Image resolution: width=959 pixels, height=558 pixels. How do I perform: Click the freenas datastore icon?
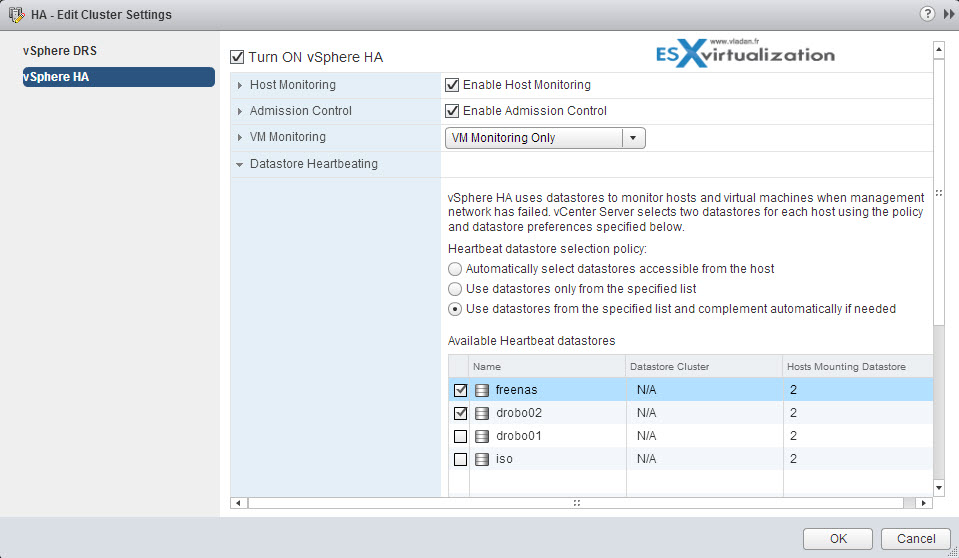pos(482,390)
